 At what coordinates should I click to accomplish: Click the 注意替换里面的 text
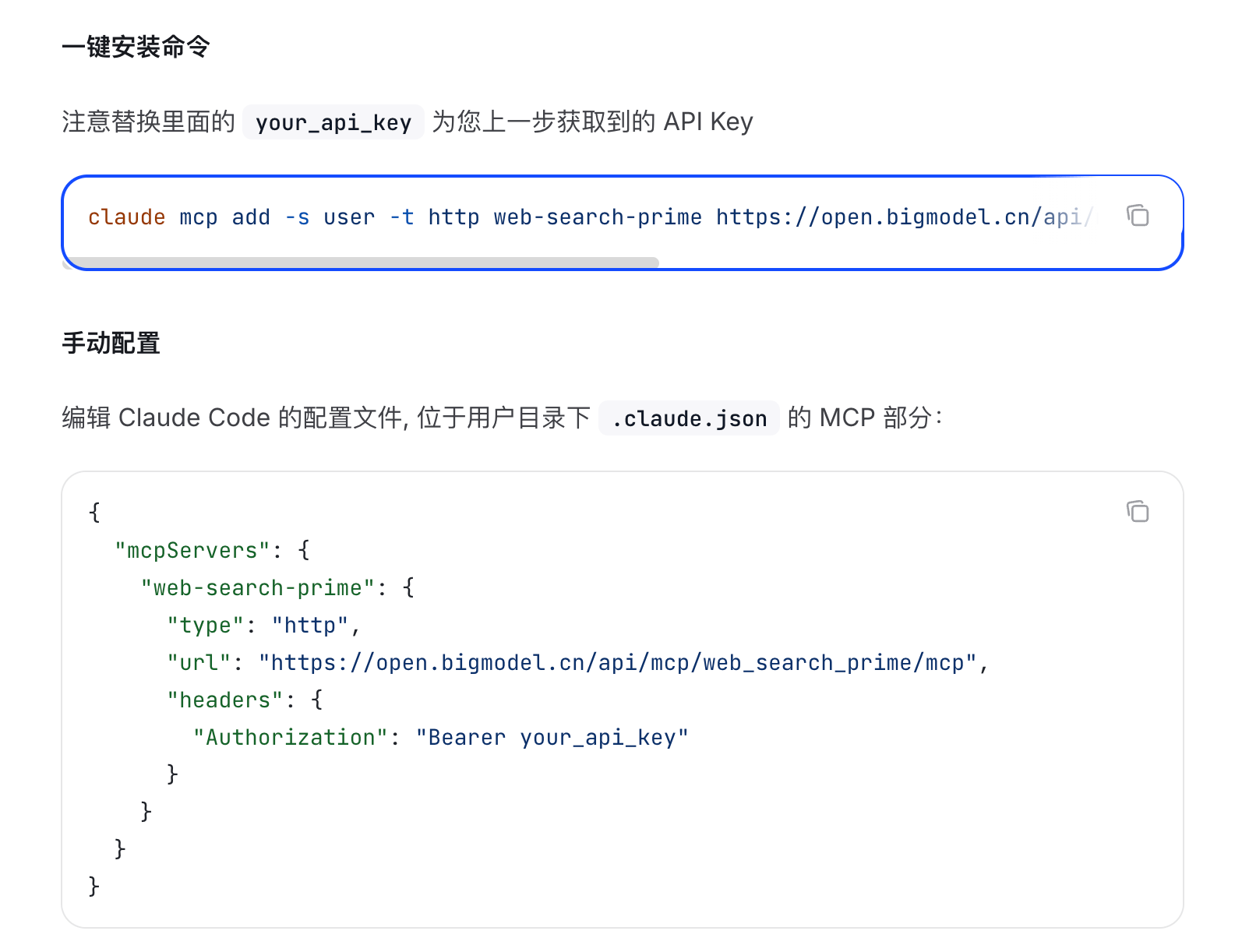click(149, 122)
